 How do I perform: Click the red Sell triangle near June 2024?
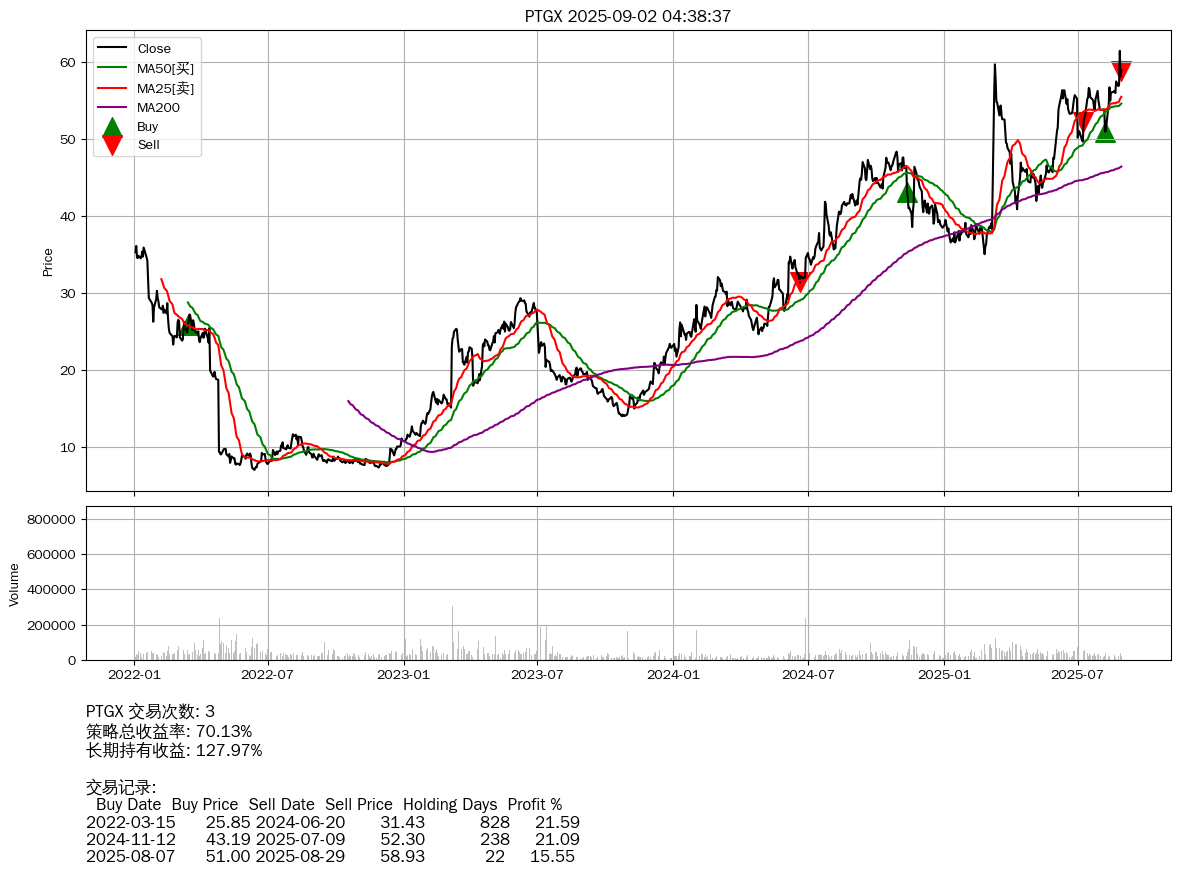point(799,282)
